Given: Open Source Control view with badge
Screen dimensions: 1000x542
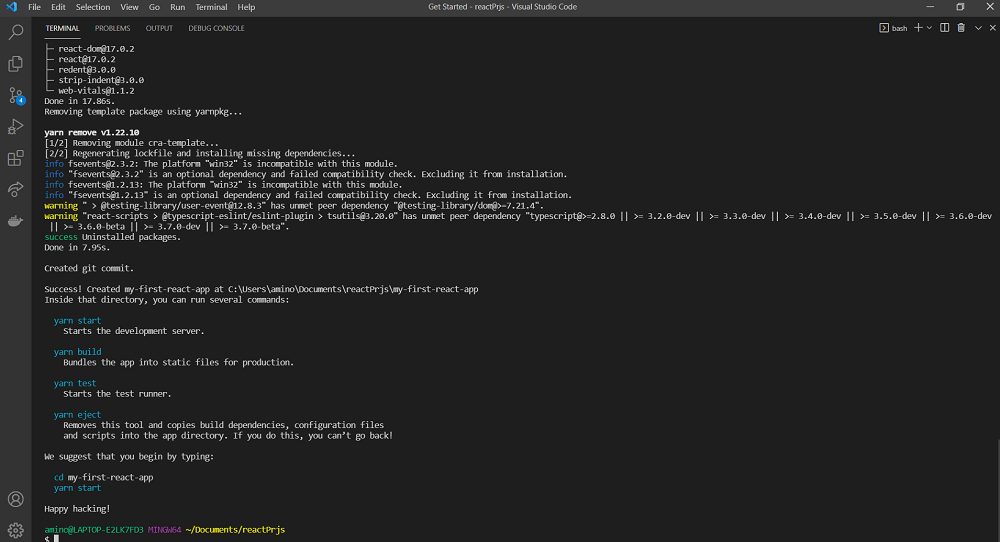Looking at the screenshot, I should click(15, 96).
